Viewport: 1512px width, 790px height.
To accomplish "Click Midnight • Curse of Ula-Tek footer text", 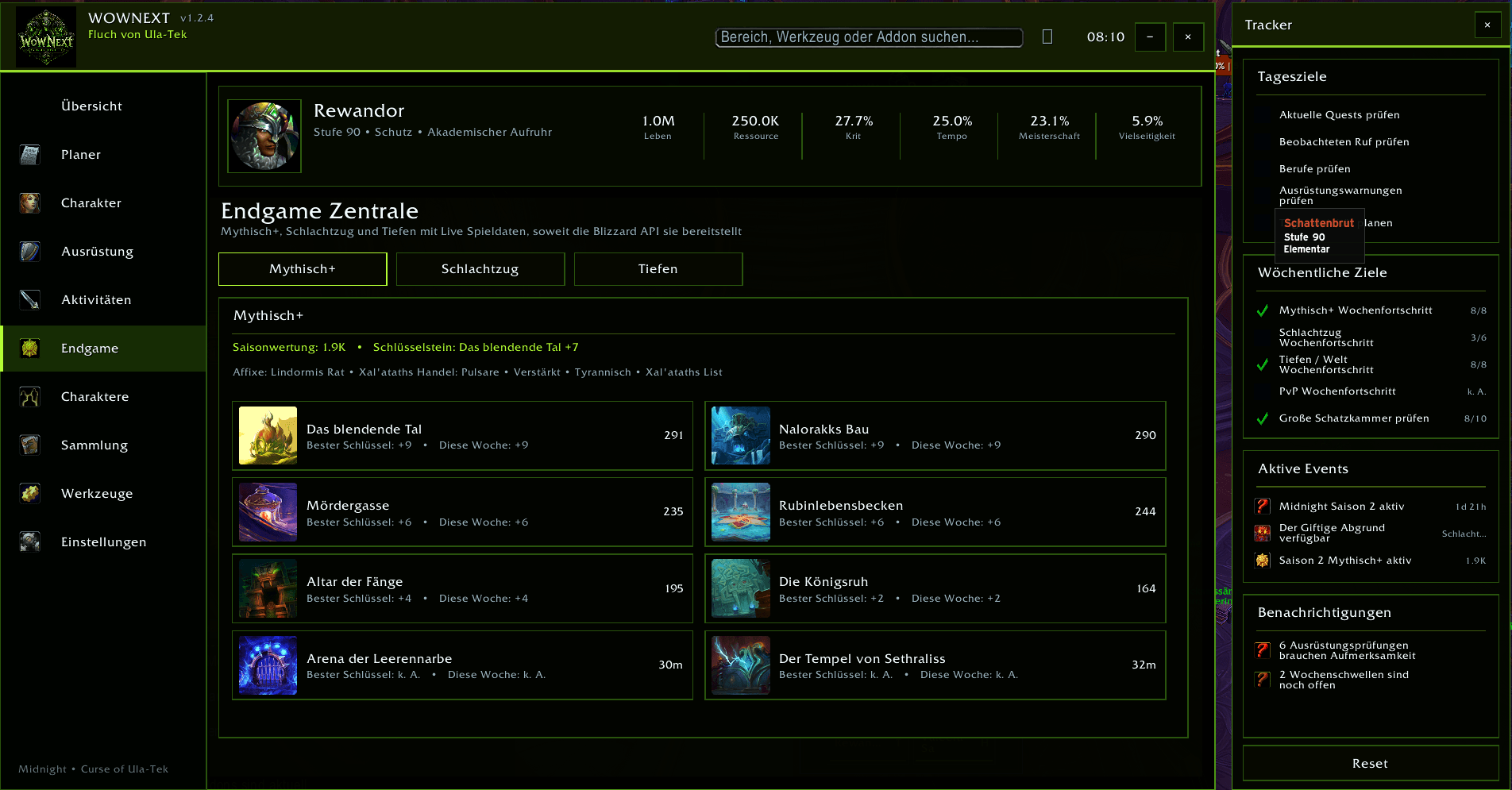I will (x=94, y=769).
